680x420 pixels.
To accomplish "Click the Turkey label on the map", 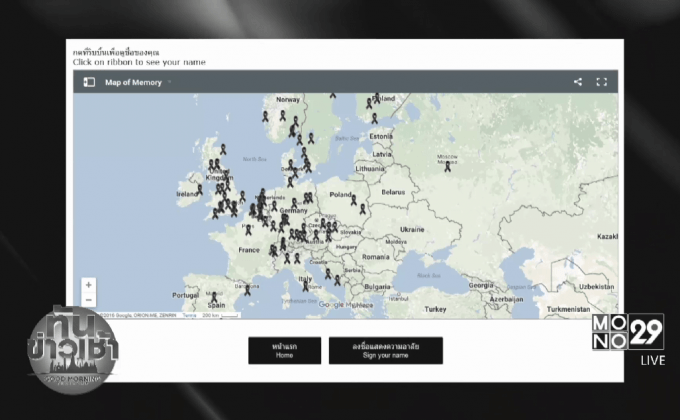I will [436, 310].
